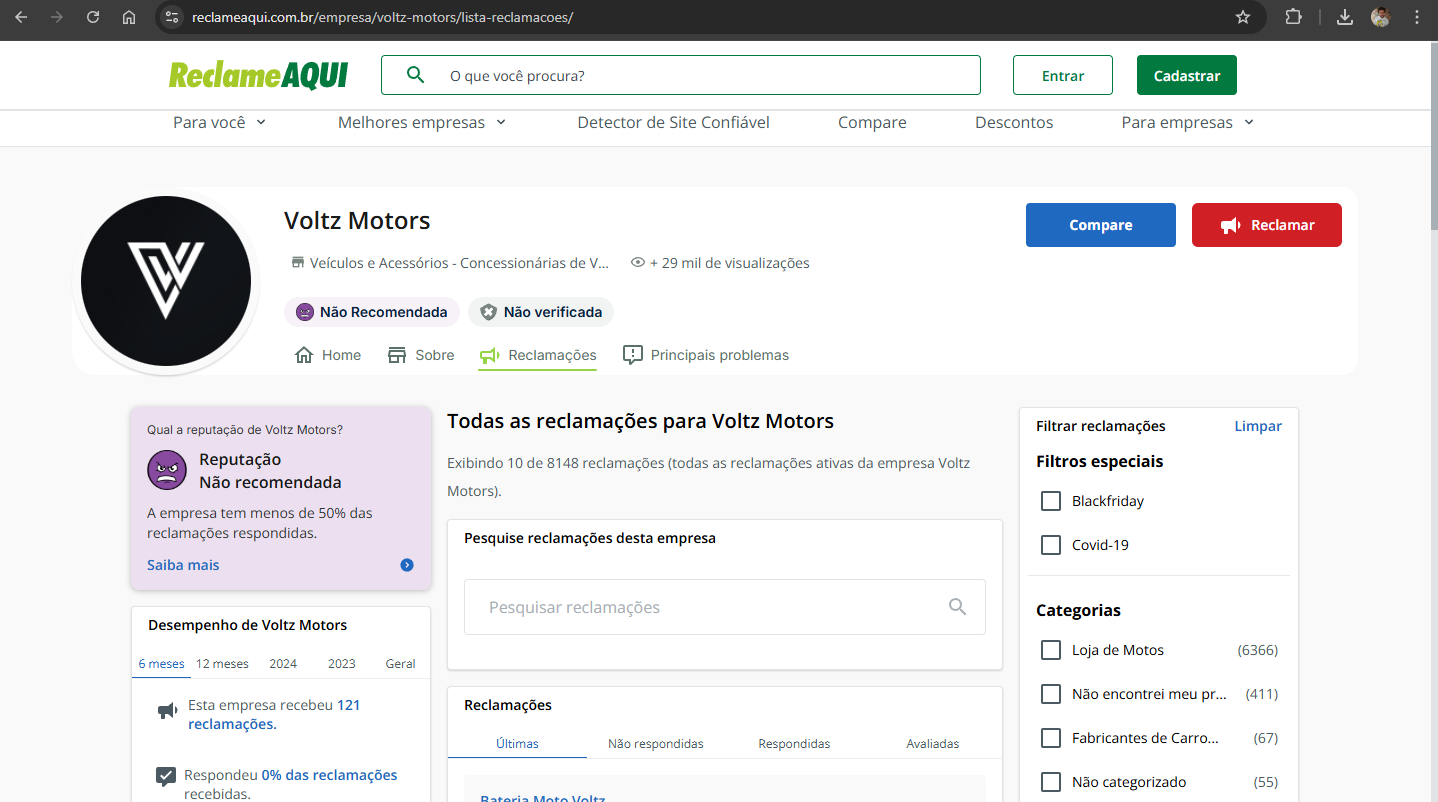Image resolution: width=1438 pixels, height=802 pixels.
Task: Check the Não encontrei meu pr... category
Action: (x=1051, y=694)
